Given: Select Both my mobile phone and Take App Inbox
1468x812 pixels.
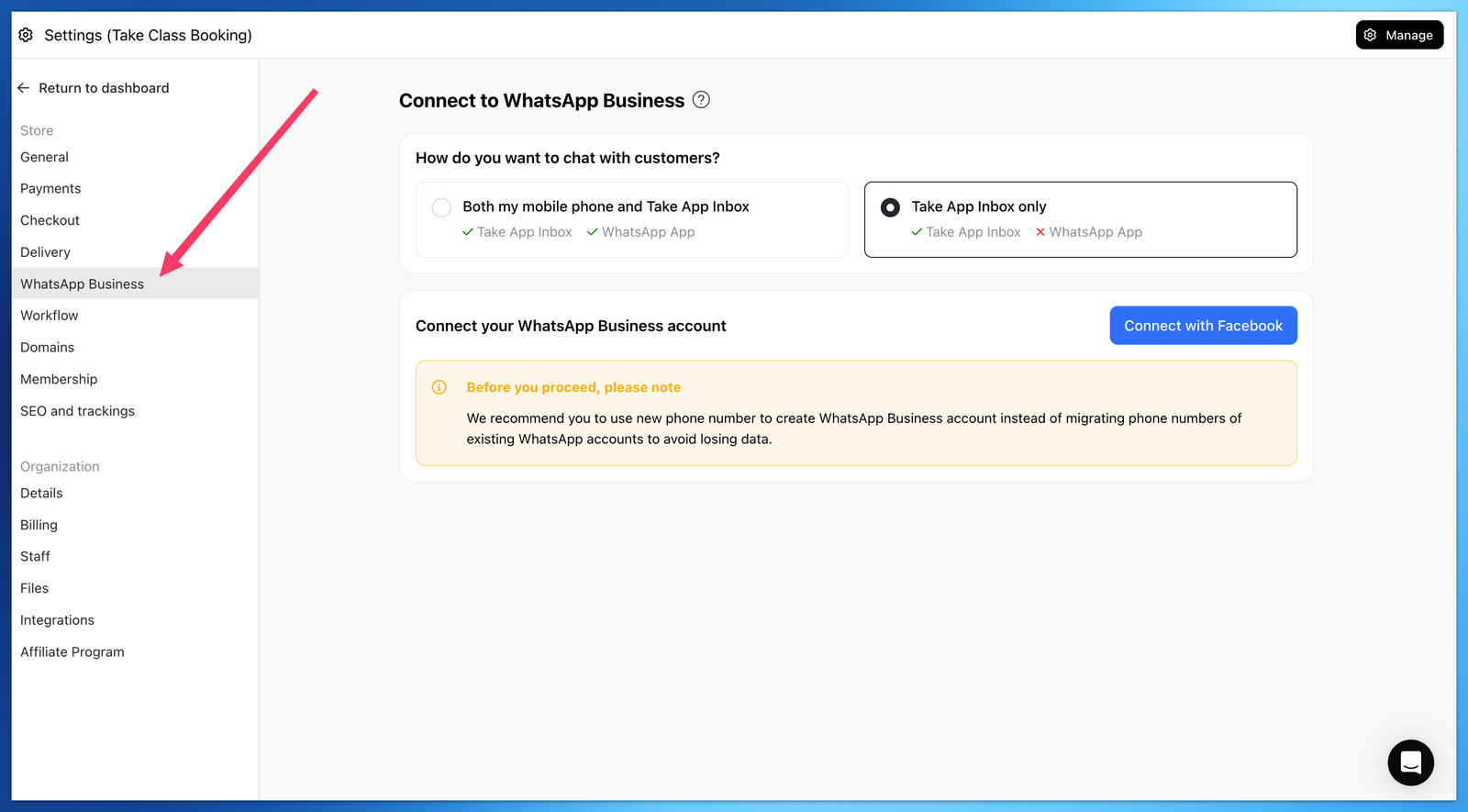Looking at the screenshot, I should coord(631,219).
